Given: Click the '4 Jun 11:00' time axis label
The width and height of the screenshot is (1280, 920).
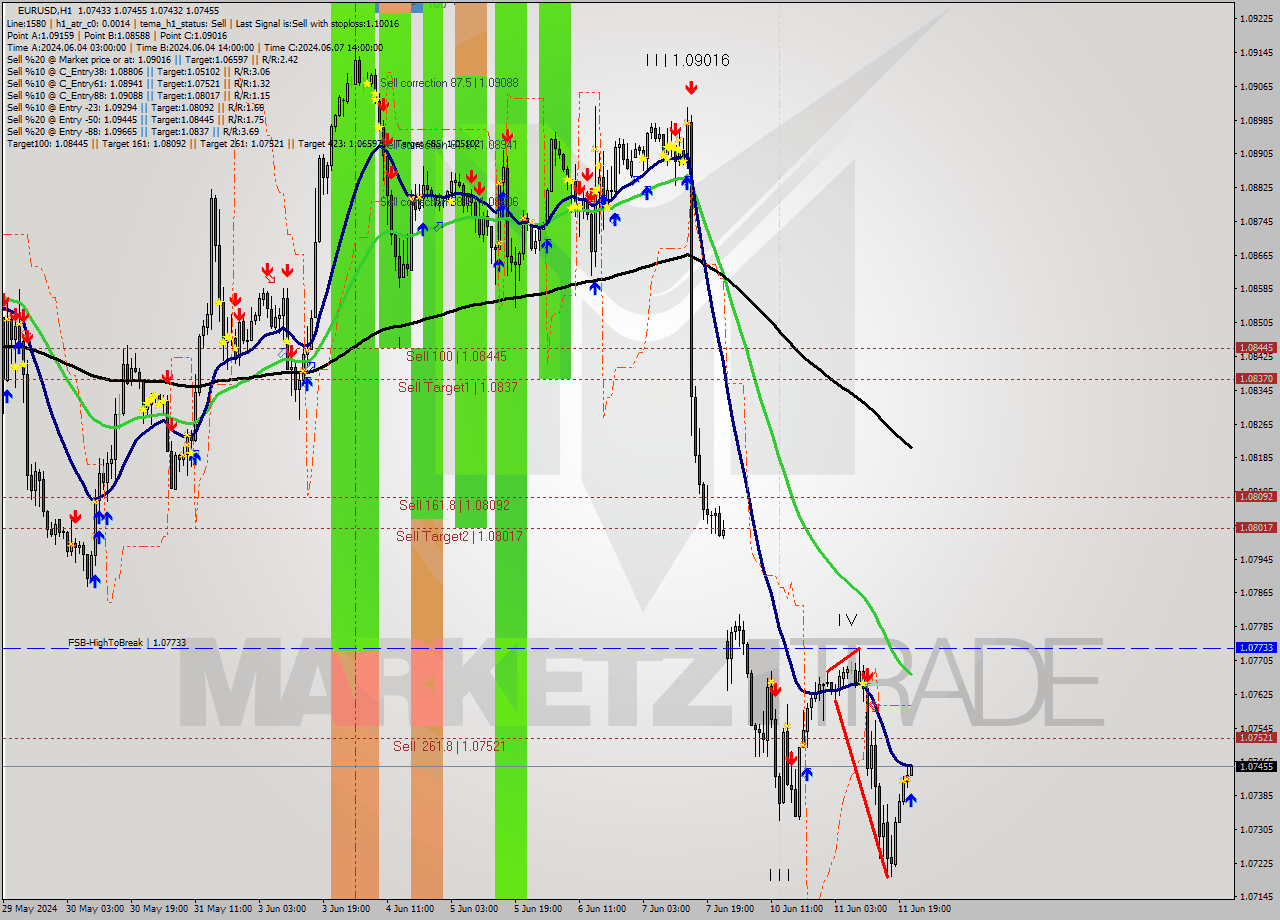Looking at the screenshot, I should 410,909.
